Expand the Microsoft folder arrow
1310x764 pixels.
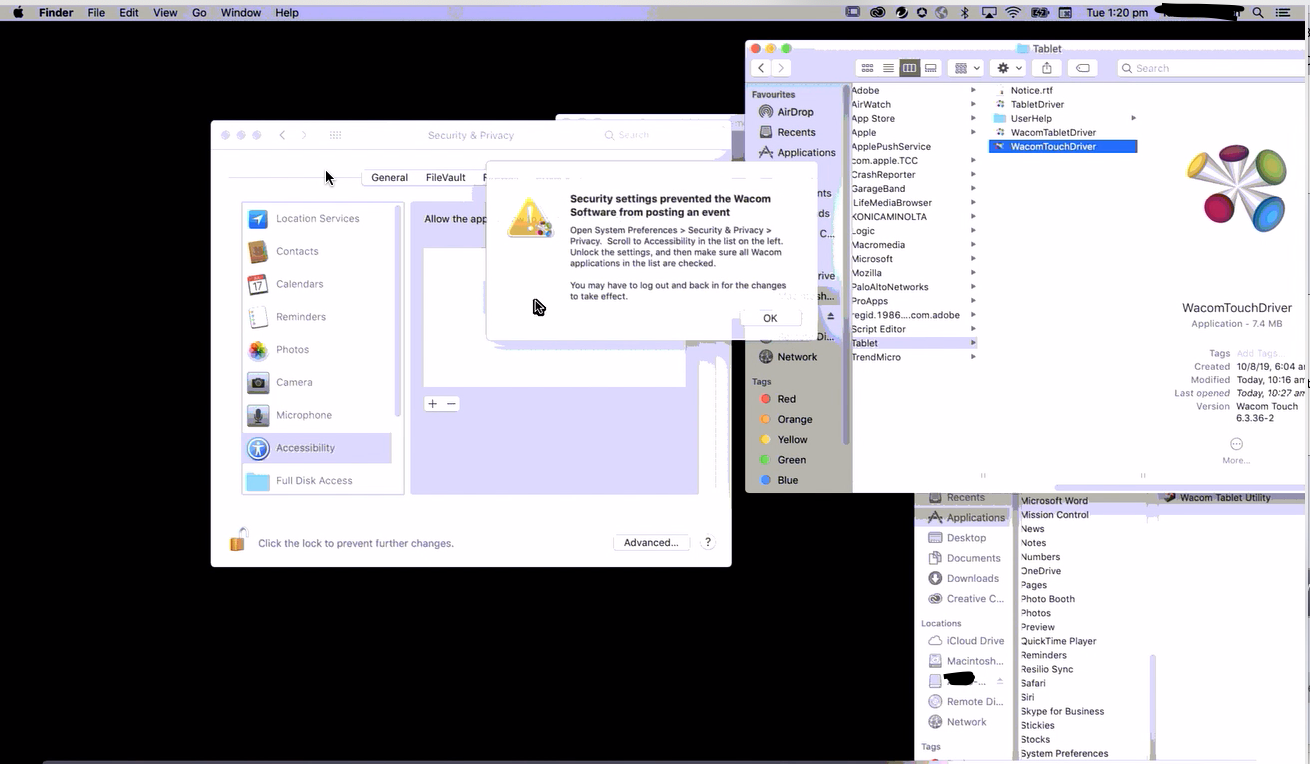pos(973,259)
